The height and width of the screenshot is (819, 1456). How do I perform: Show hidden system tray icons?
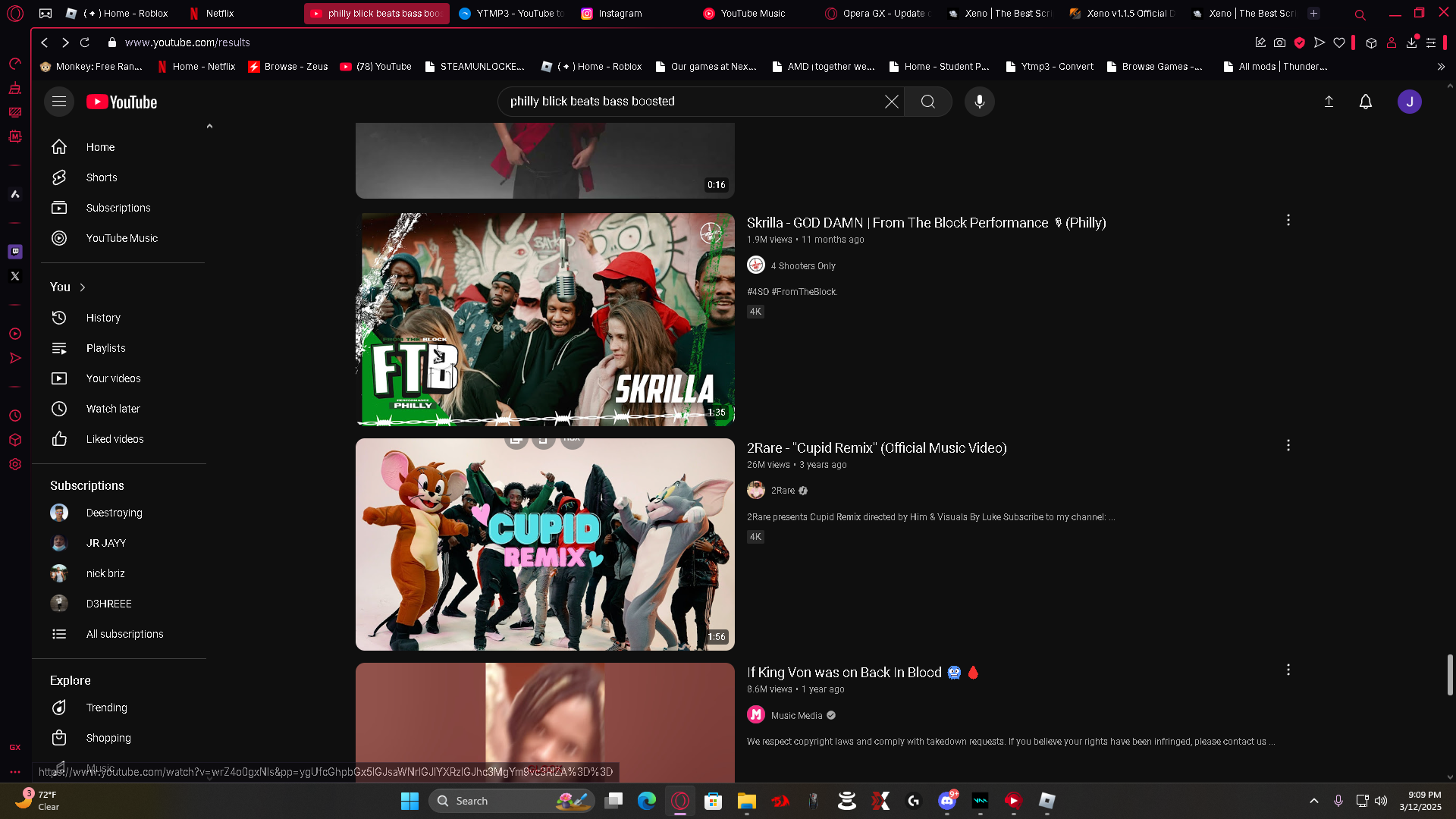1314,801
